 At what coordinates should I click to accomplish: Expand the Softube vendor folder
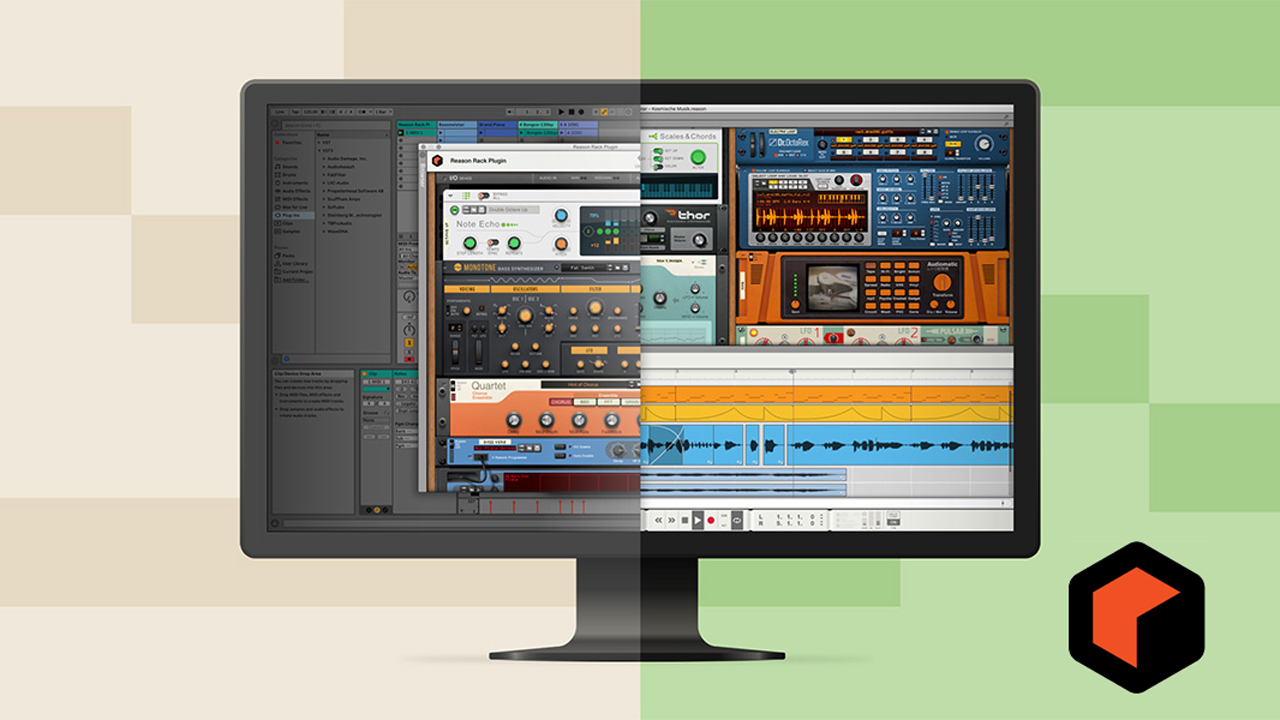[322, 207]
